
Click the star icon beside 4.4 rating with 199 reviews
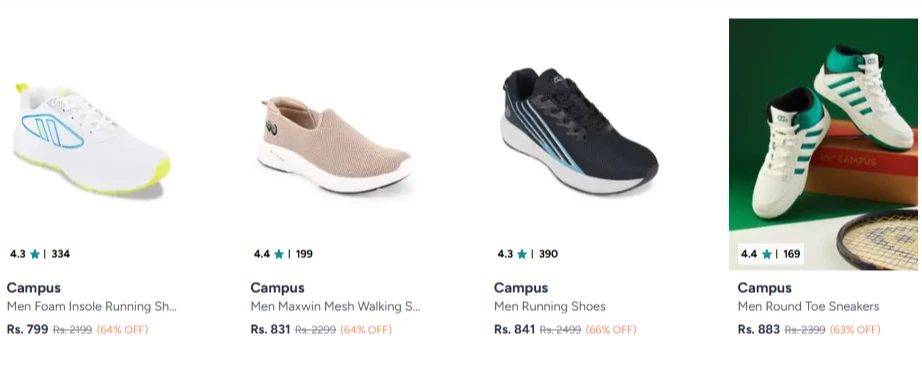pyautogui.click(x=279, y=254)
